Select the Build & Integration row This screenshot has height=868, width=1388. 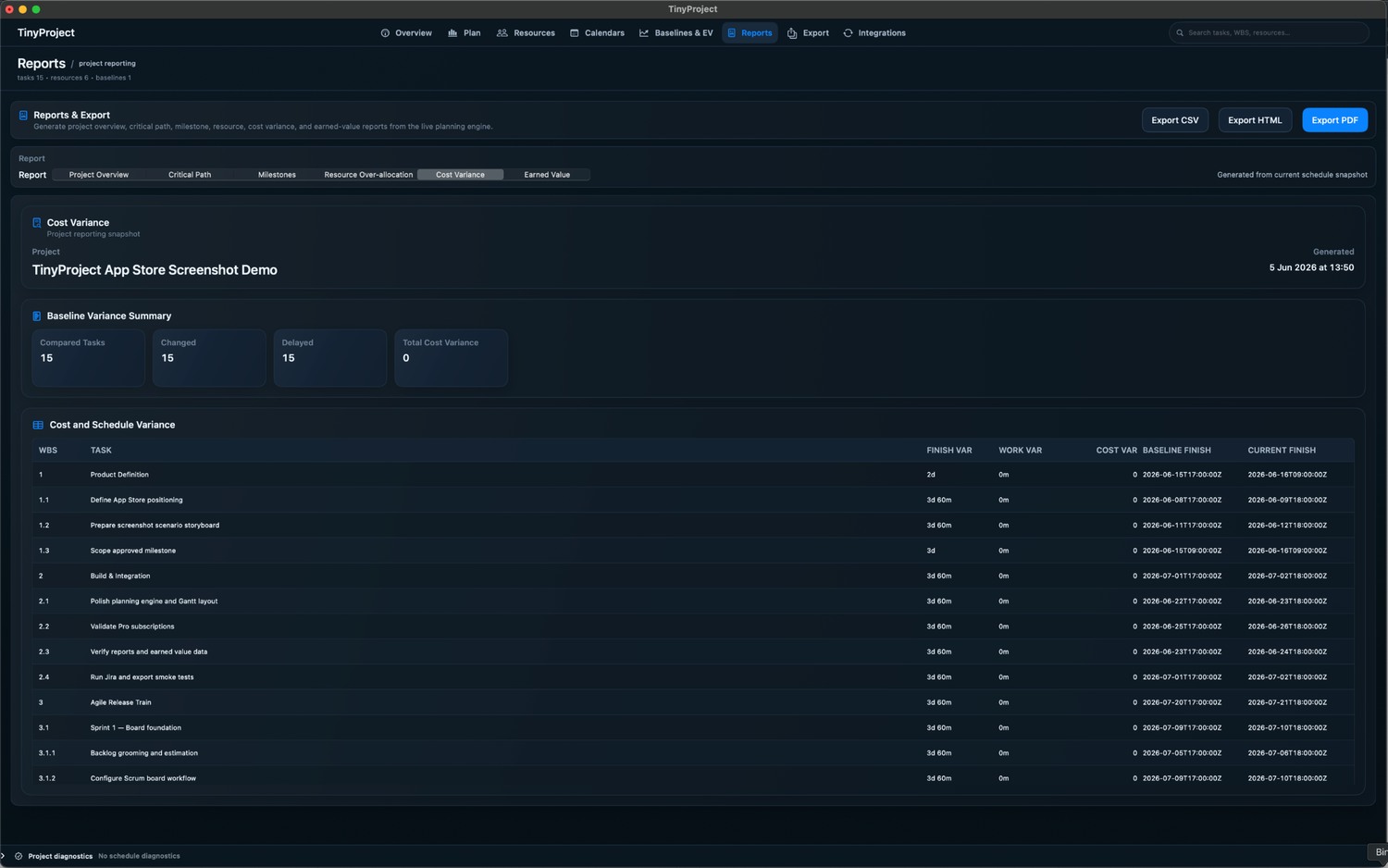[693, 576]
